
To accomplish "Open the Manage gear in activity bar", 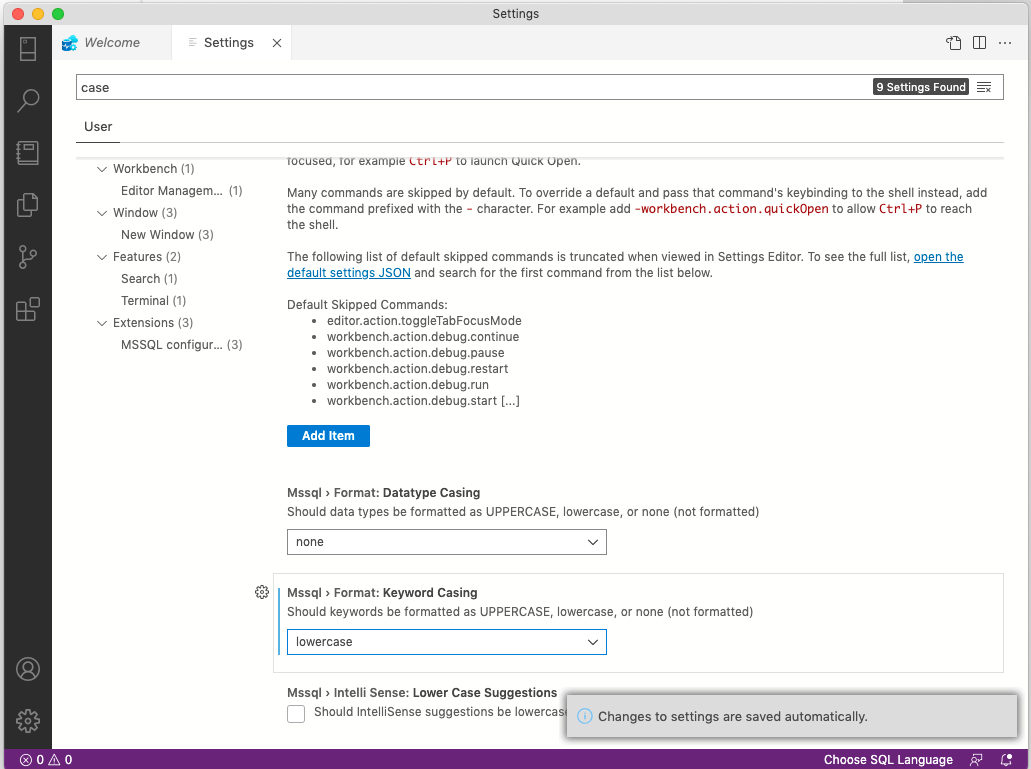I will click(x=28, y=721).
